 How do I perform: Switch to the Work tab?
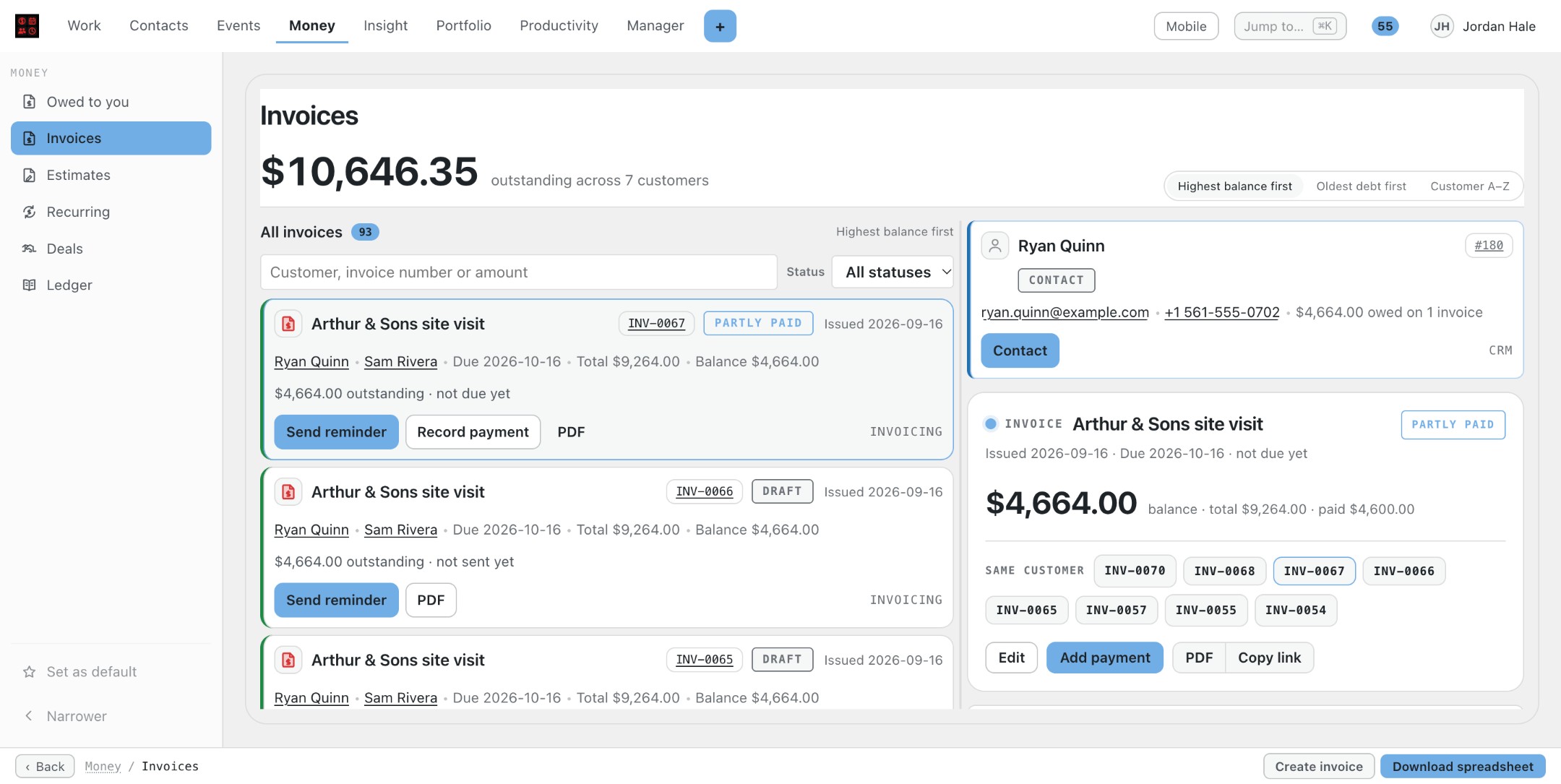point(85,26)
